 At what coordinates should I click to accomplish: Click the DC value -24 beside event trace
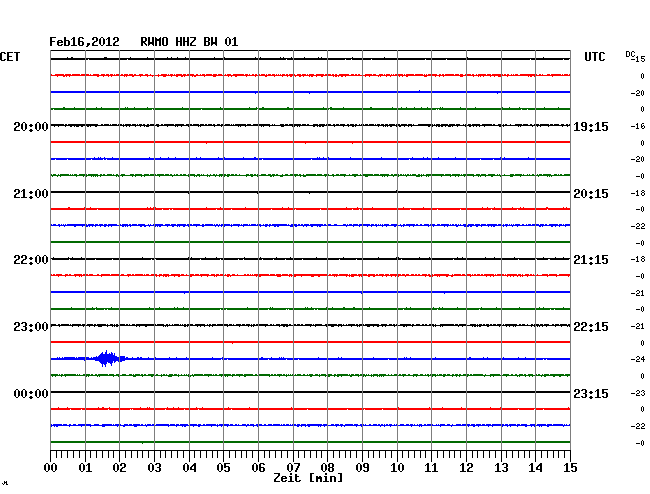638,359
